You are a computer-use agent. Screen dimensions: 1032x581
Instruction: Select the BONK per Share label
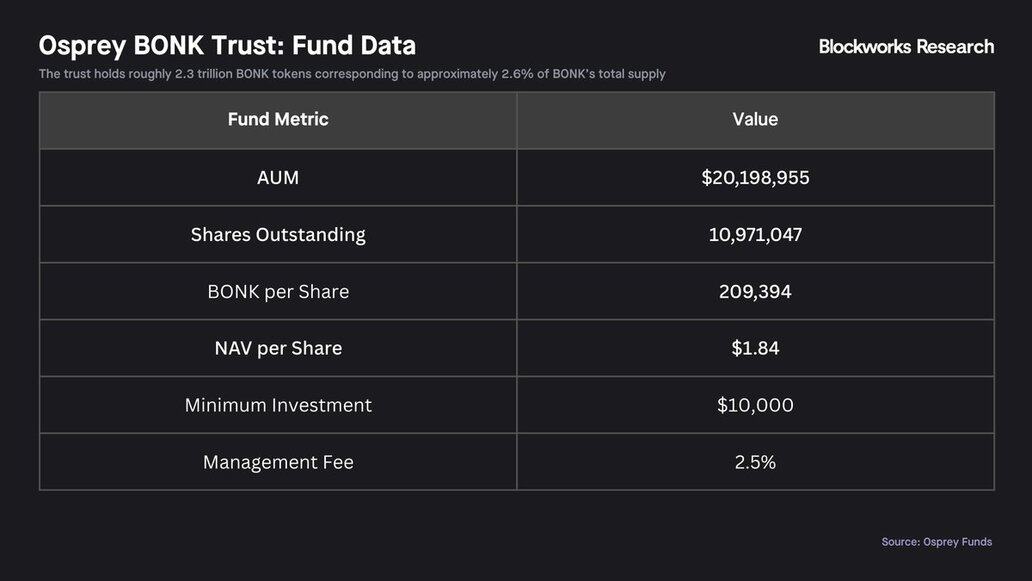[278, 292]
